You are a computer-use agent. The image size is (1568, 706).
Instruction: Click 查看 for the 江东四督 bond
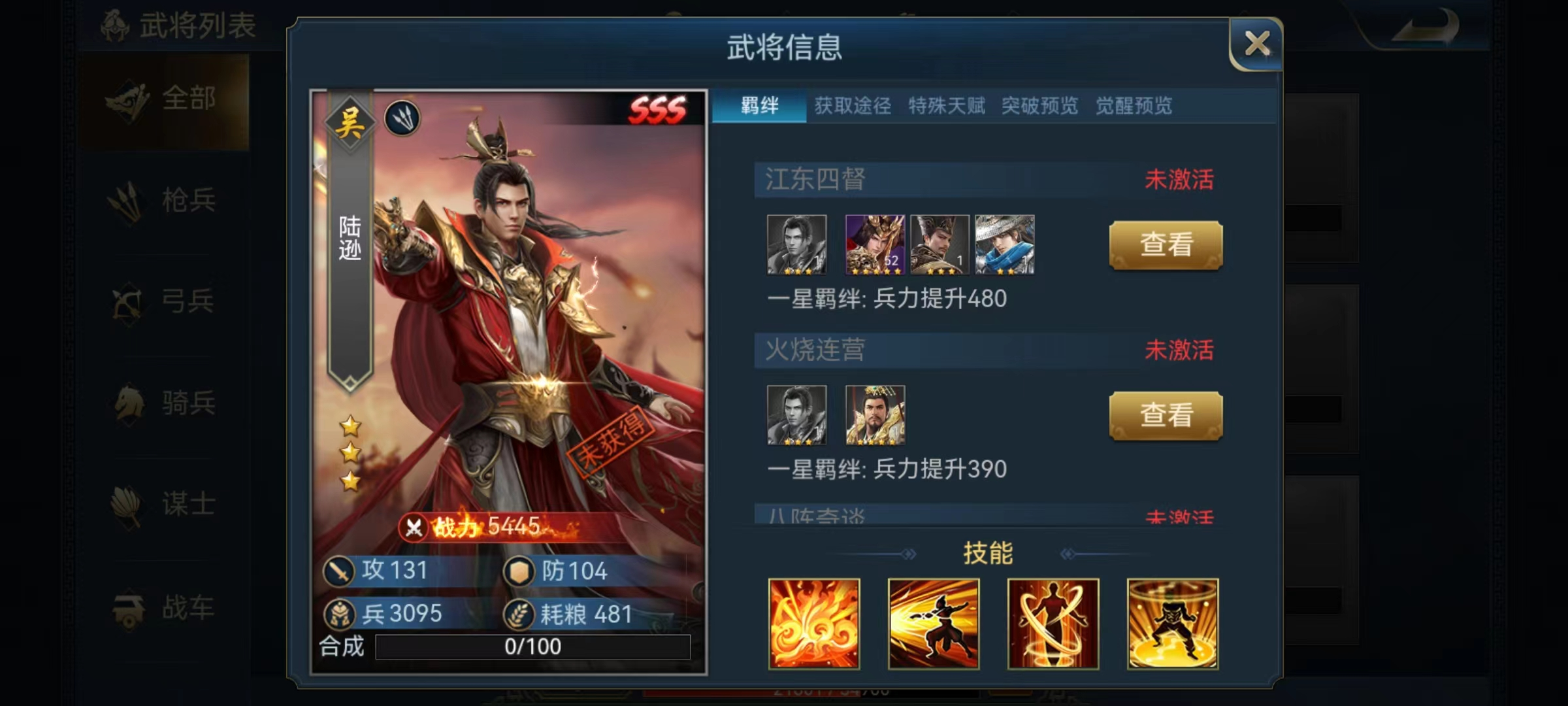tap(1166, 244)
